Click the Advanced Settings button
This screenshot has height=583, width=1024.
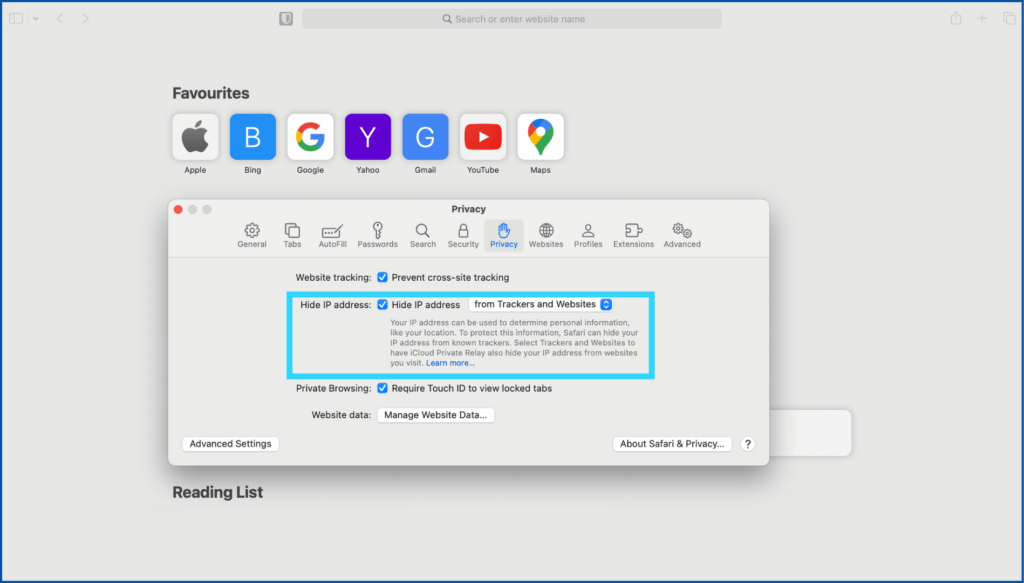[x=230, y=444]
